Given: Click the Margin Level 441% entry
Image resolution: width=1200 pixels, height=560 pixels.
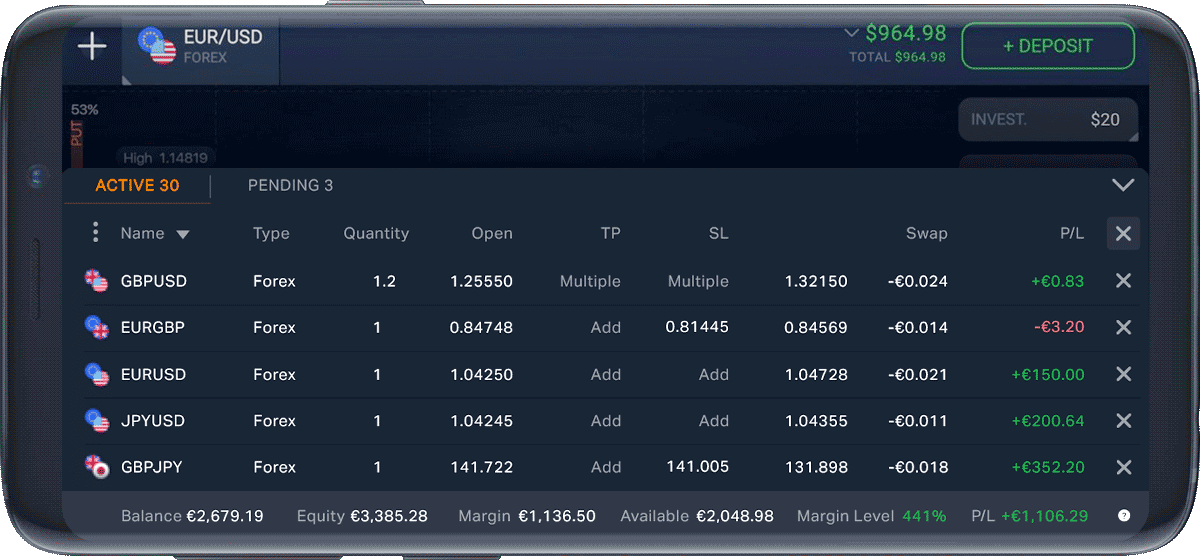Looking at the screenshot, I should tap(871, 516).
